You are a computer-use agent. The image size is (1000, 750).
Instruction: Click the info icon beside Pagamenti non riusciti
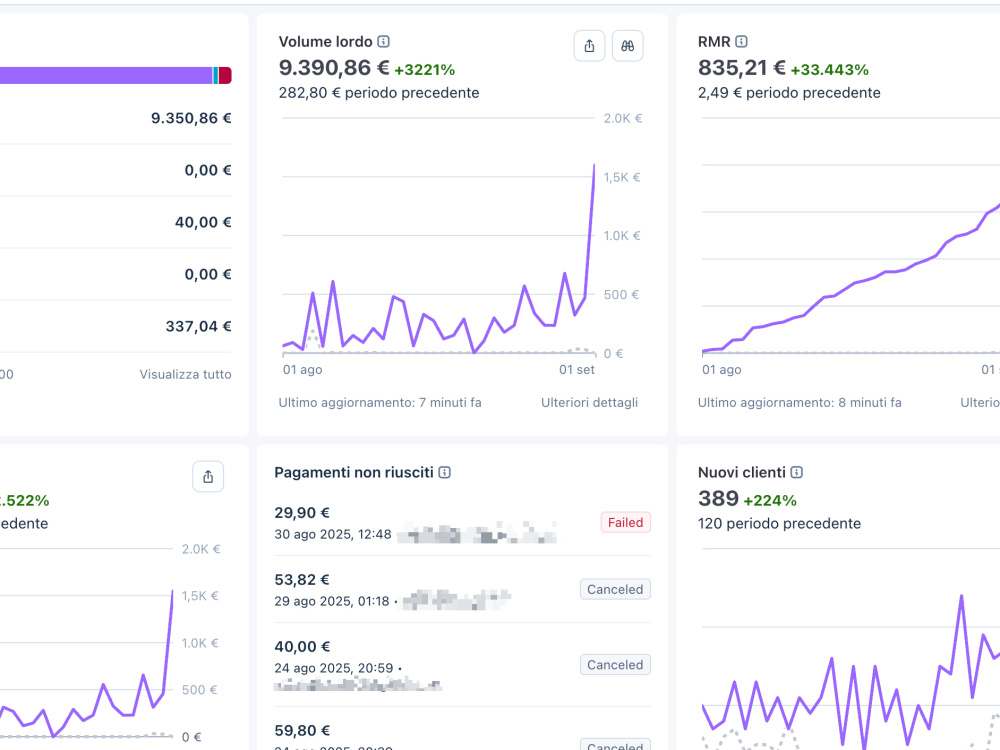[445, 473]
